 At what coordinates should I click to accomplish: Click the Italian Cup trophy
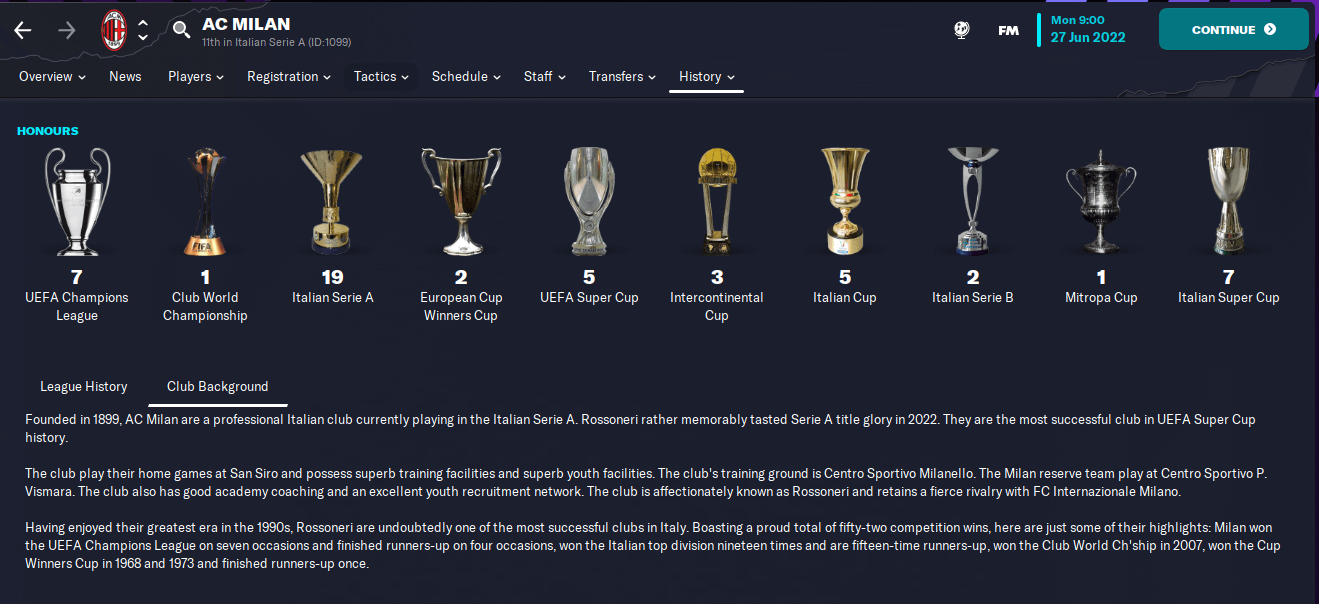click(x=845, y=201)
